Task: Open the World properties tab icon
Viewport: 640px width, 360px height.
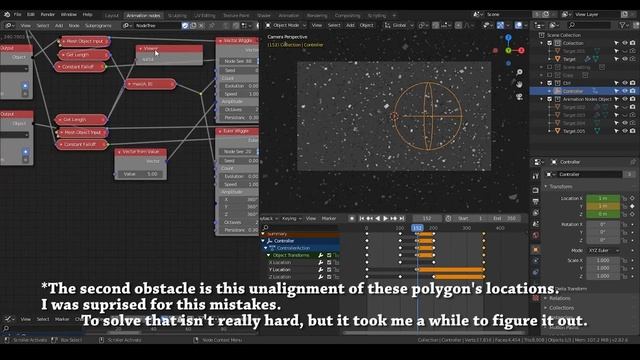Action: (x=536, y=236)
